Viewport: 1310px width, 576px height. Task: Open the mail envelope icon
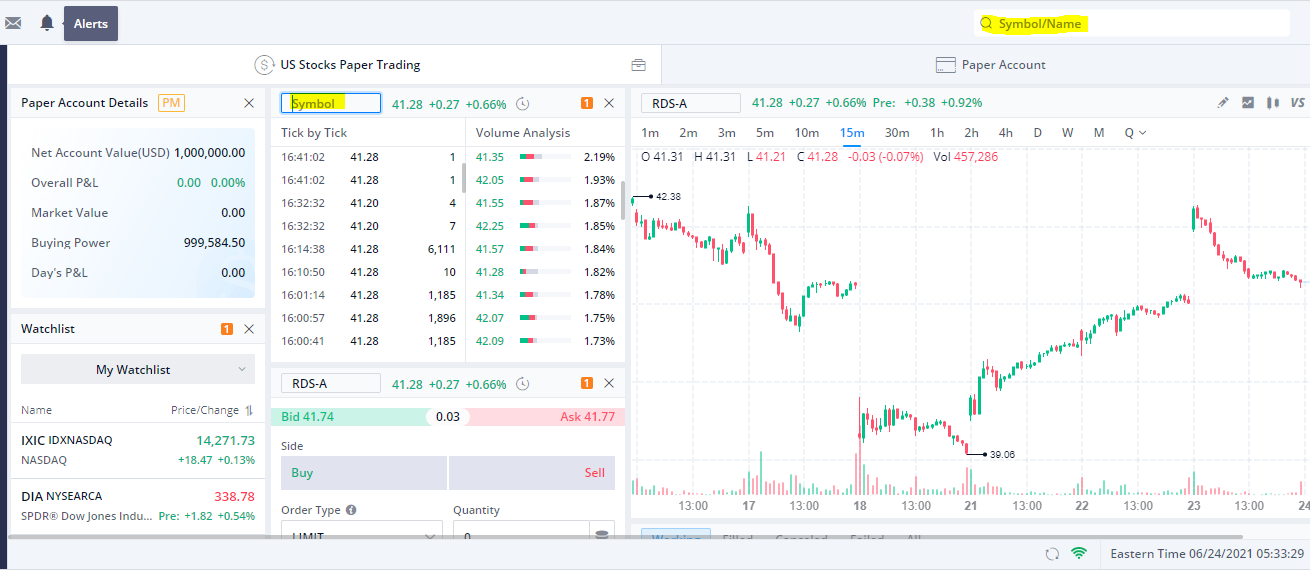point(13,23)
